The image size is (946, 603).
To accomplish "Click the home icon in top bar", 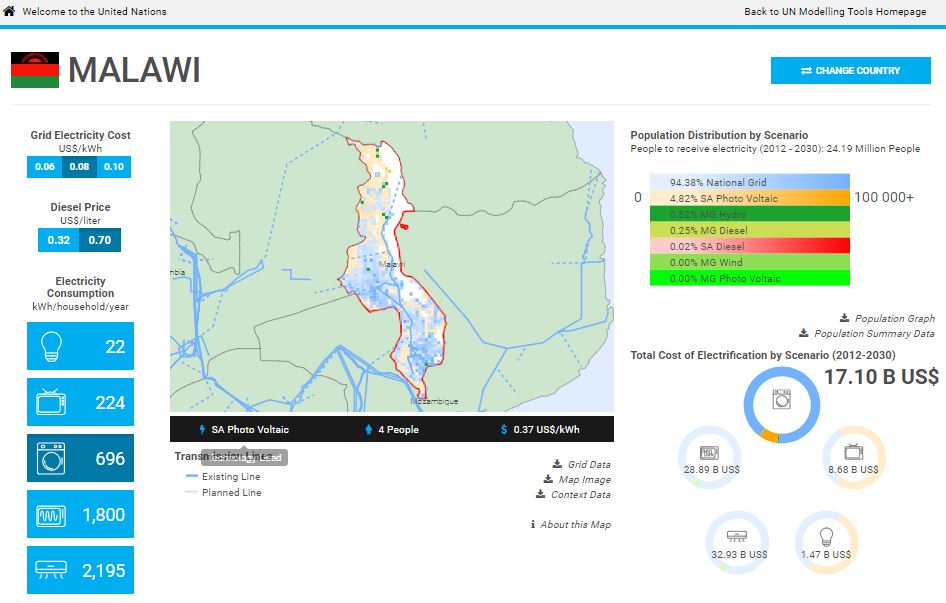I will coord(10,12).
